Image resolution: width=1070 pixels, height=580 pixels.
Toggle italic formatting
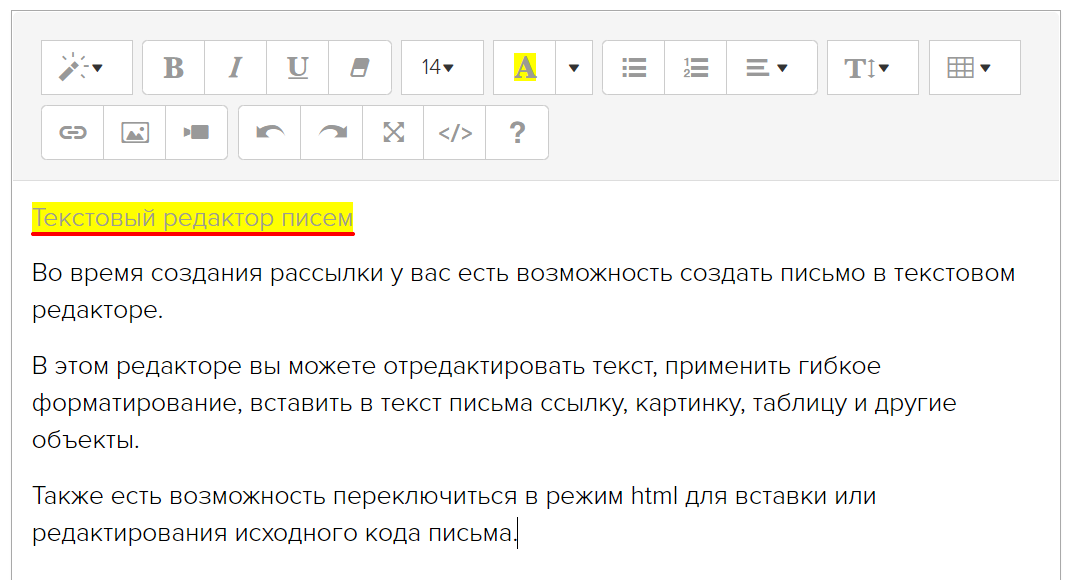pyautogui.click(x=236, y=68)
